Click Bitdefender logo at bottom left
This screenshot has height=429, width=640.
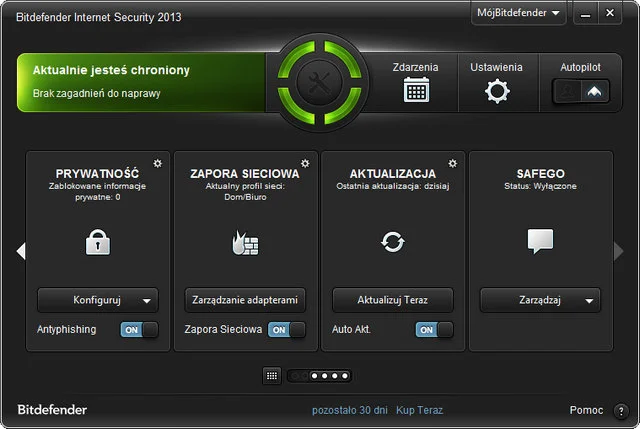[52, 410]
